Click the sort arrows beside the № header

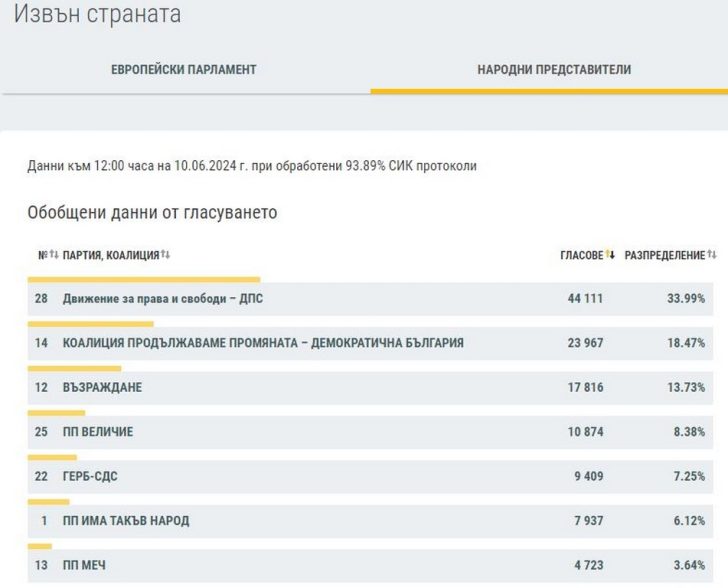(54, 255)
